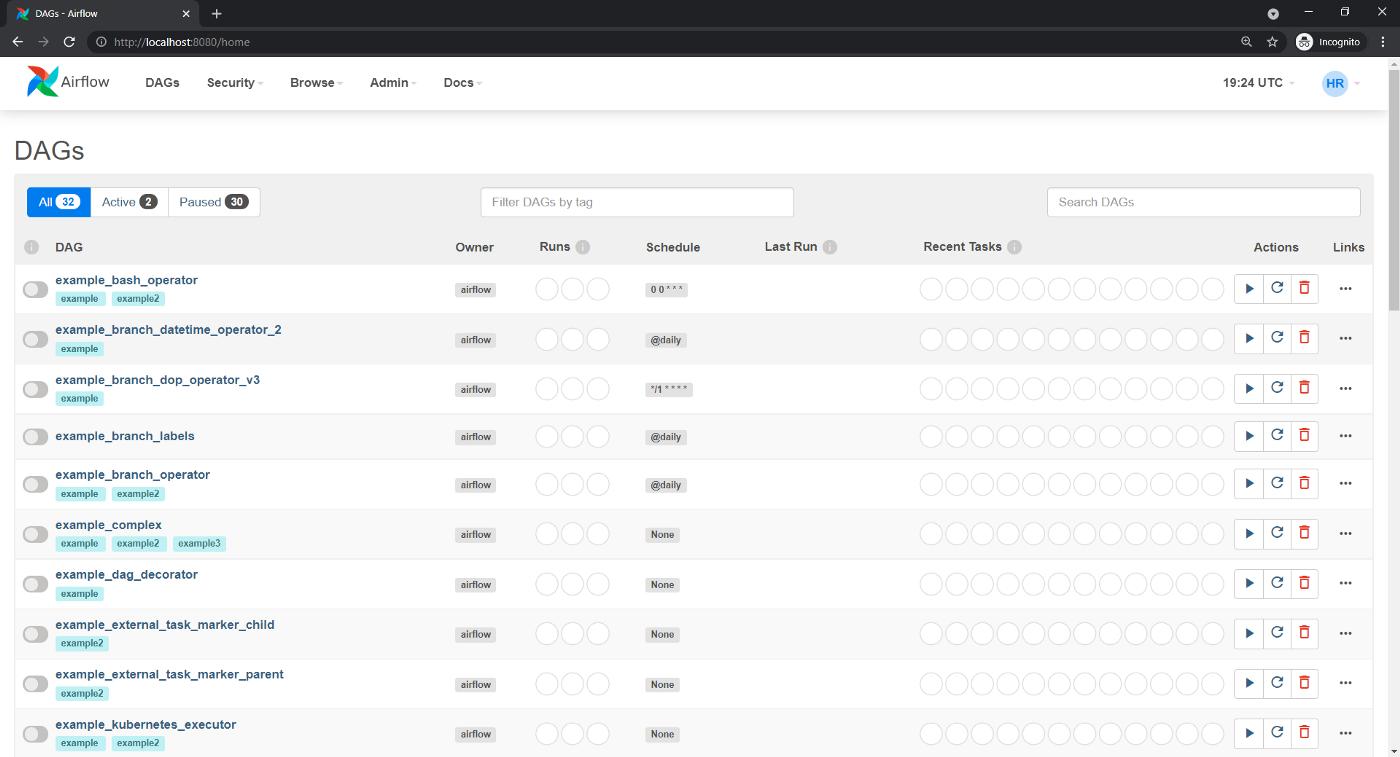The image size is (1400, 757).
Task: Trigger the example_branch_operator DAG
Action: coord(1249,483)
